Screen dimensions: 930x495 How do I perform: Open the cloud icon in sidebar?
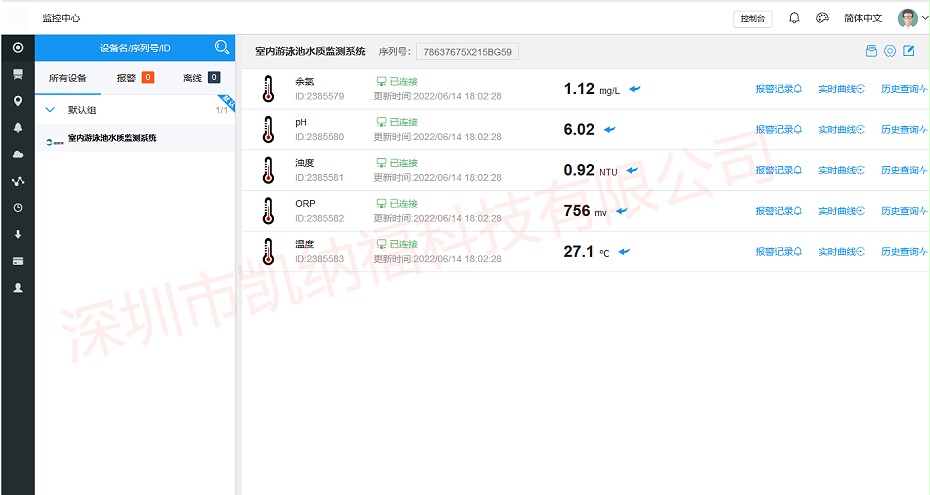pyautogui.click(x=18, y=154)
